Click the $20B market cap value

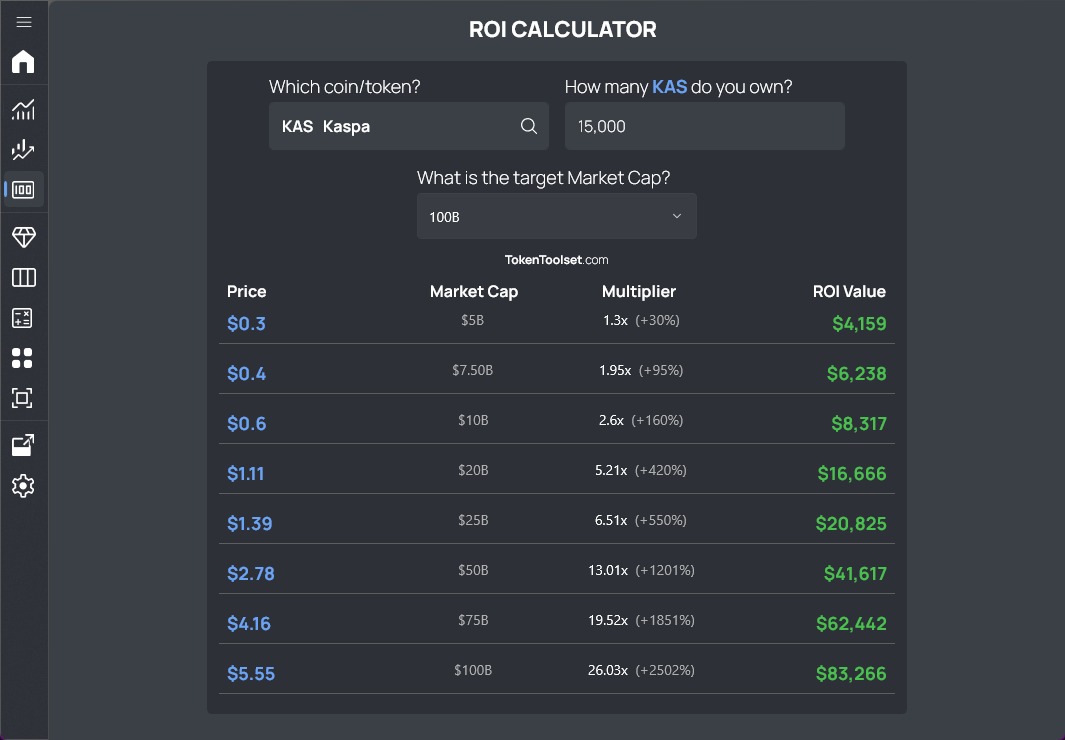[473, 470]
